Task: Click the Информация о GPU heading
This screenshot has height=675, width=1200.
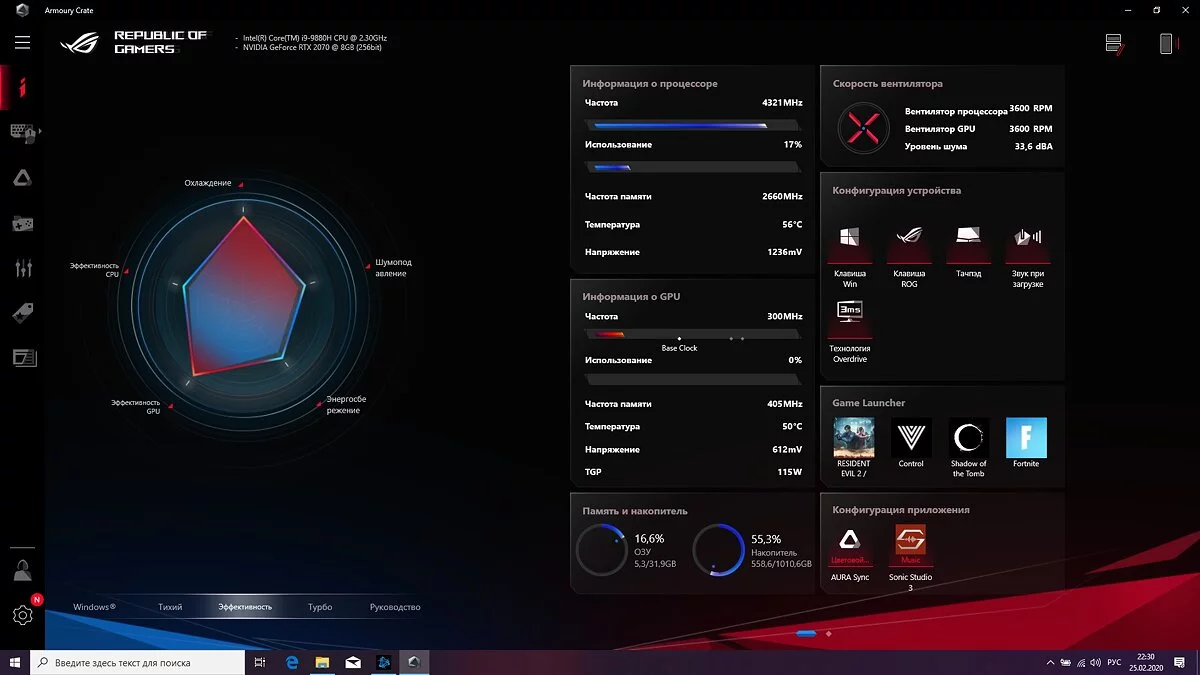Action: tap(631, 297)
